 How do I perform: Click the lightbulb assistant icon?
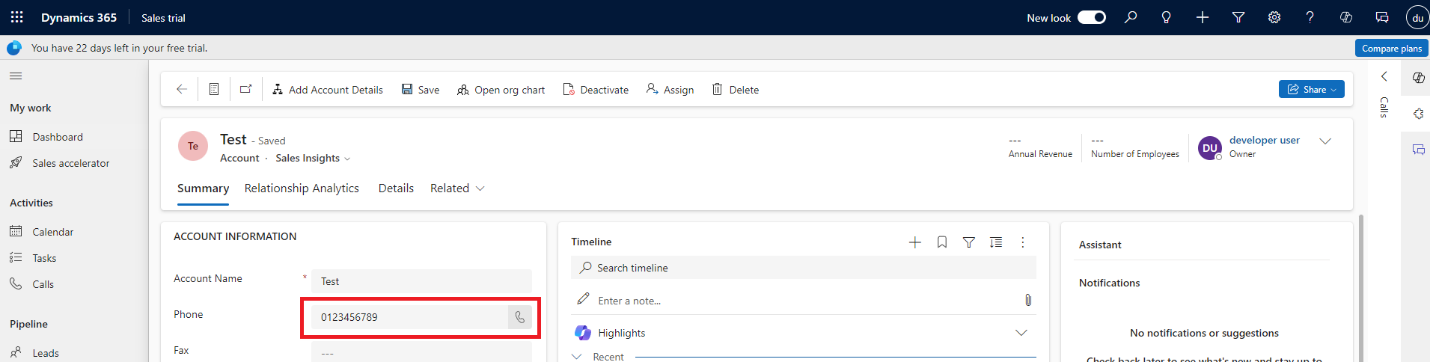pos(1166,17)
